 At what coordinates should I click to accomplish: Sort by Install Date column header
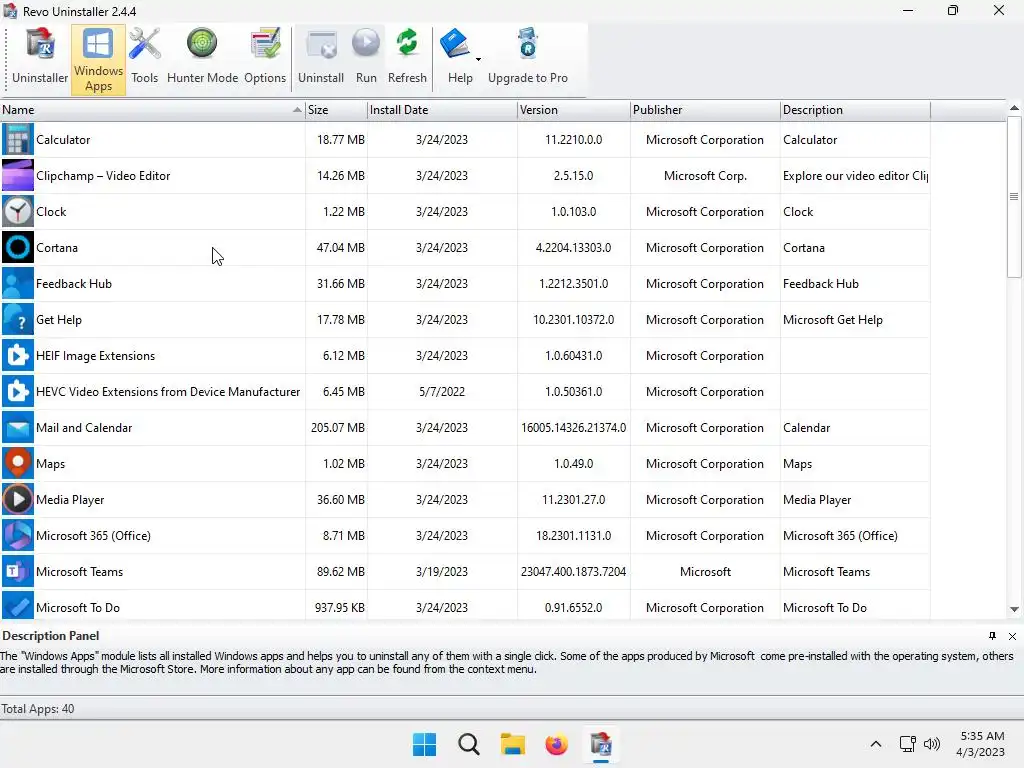pyautogui.click(x=442, y=110)
